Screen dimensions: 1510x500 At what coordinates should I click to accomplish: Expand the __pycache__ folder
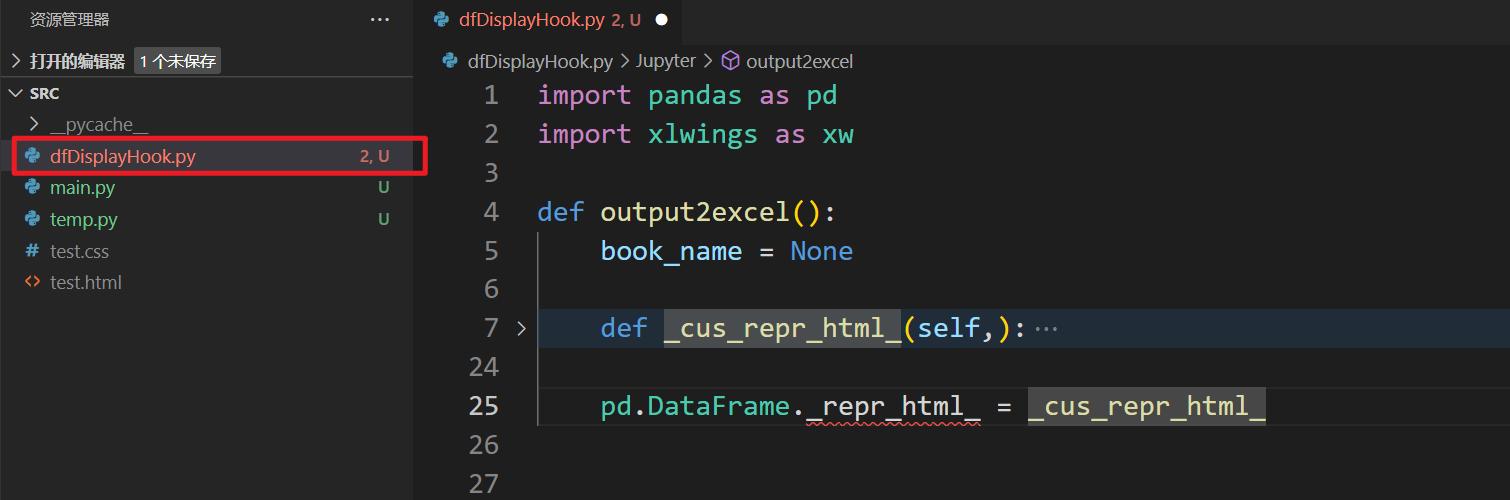point(33,124)
